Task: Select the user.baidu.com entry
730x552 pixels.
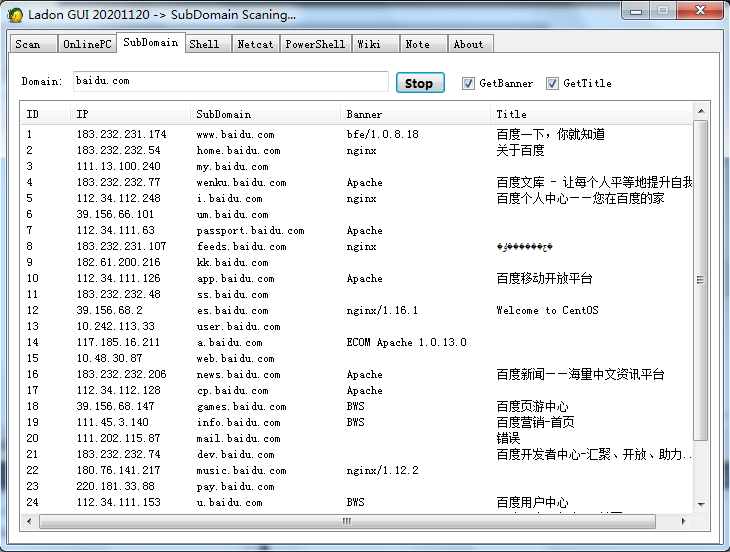Action: (x=357, y=326)
